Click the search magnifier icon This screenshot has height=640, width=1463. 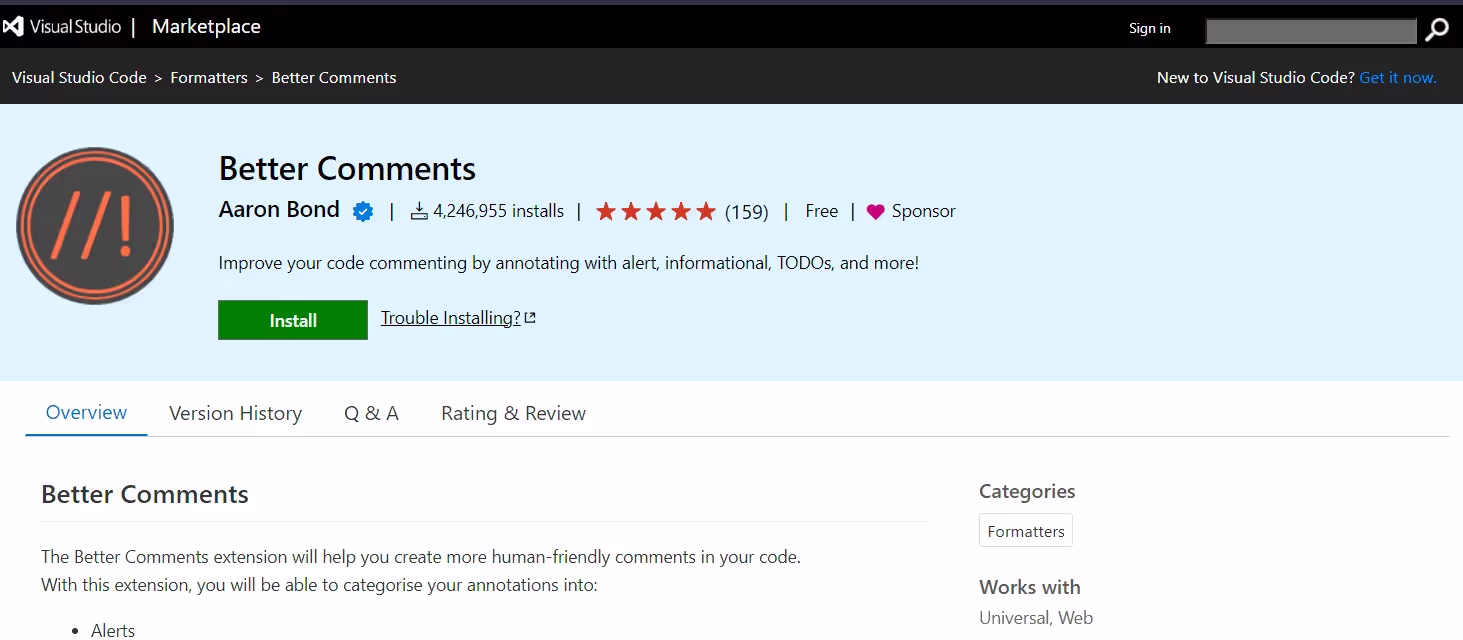click(x=1437, y=30)
